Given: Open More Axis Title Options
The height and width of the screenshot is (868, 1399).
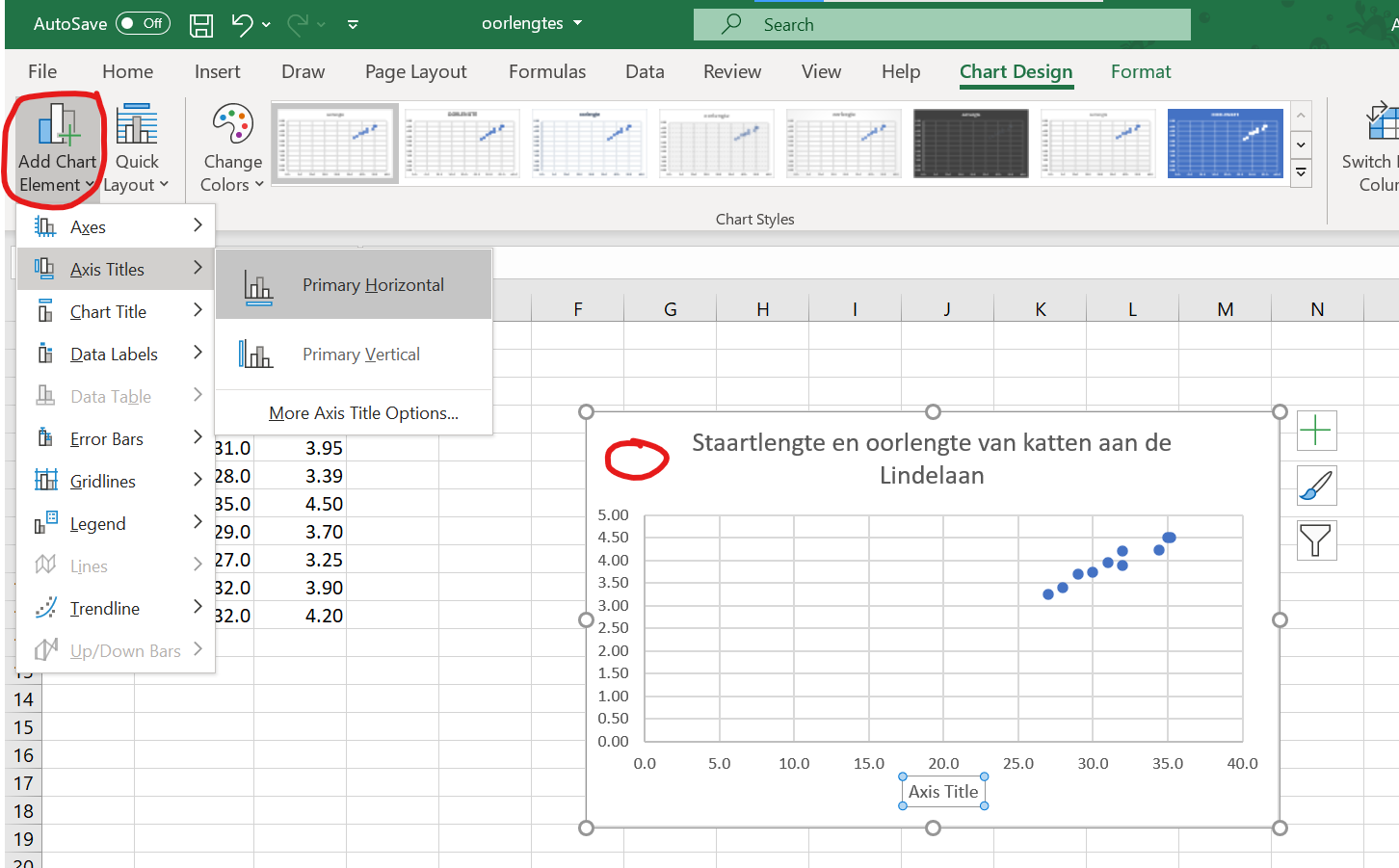Looking at the screenshot, I should (363, 413).
